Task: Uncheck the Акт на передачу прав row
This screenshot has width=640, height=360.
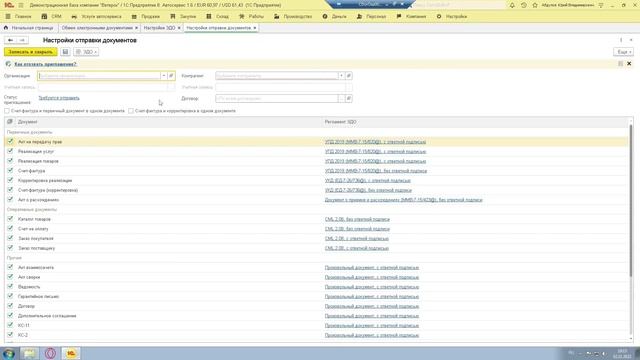Action: click(10, 142)
